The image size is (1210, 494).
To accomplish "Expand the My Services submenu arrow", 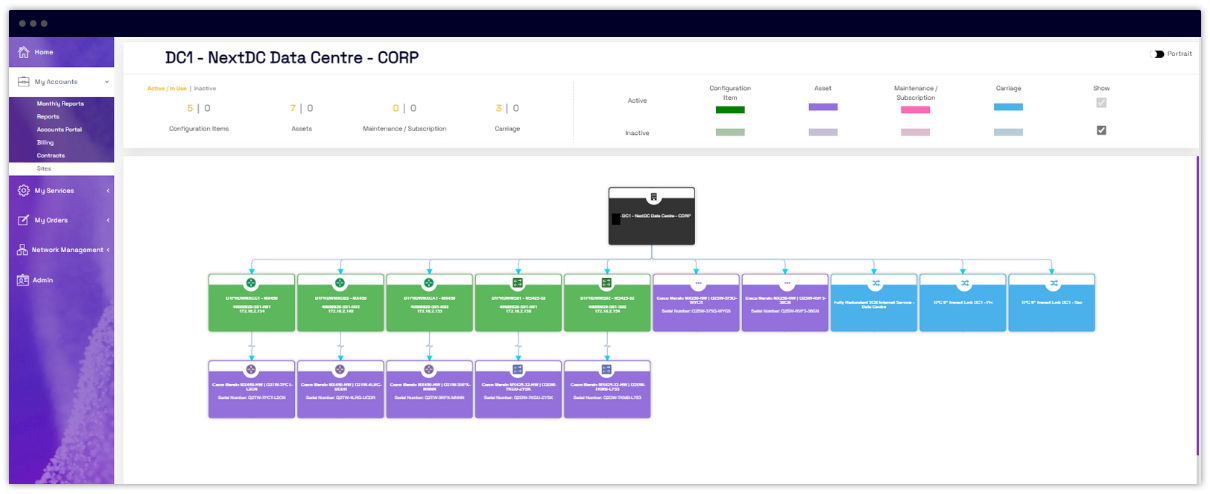I will tap(107, 190).
